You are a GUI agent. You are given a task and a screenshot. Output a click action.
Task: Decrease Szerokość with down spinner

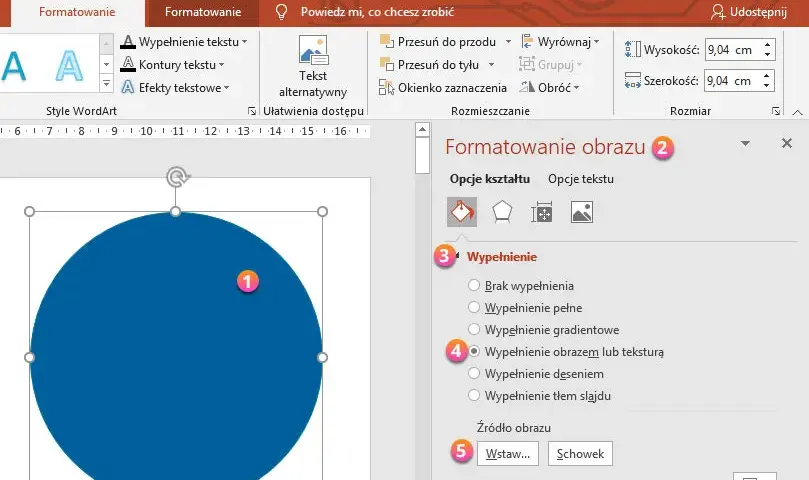tap(768, 86)
